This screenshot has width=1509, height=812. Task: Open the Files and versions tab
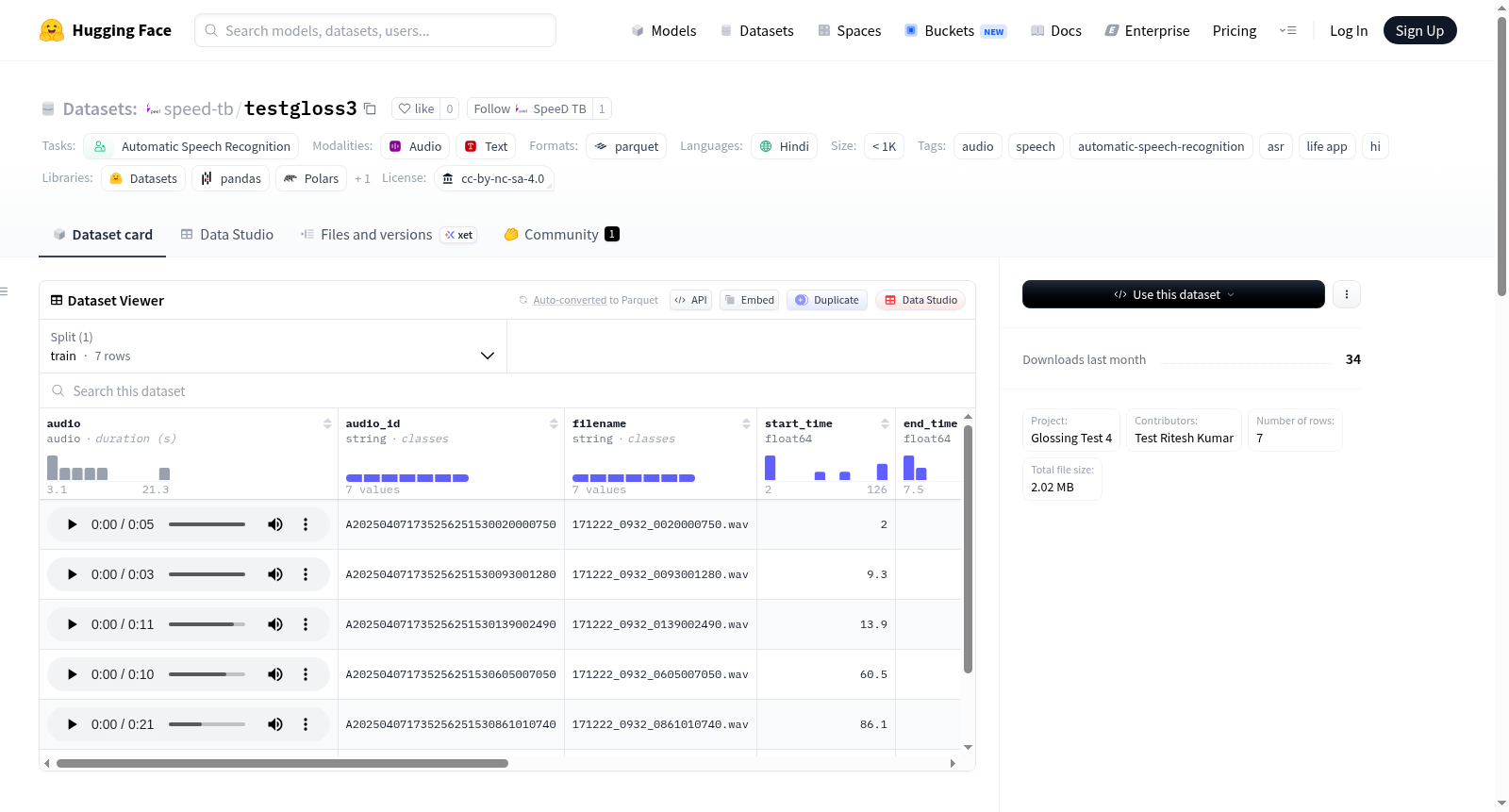point(389,235)
